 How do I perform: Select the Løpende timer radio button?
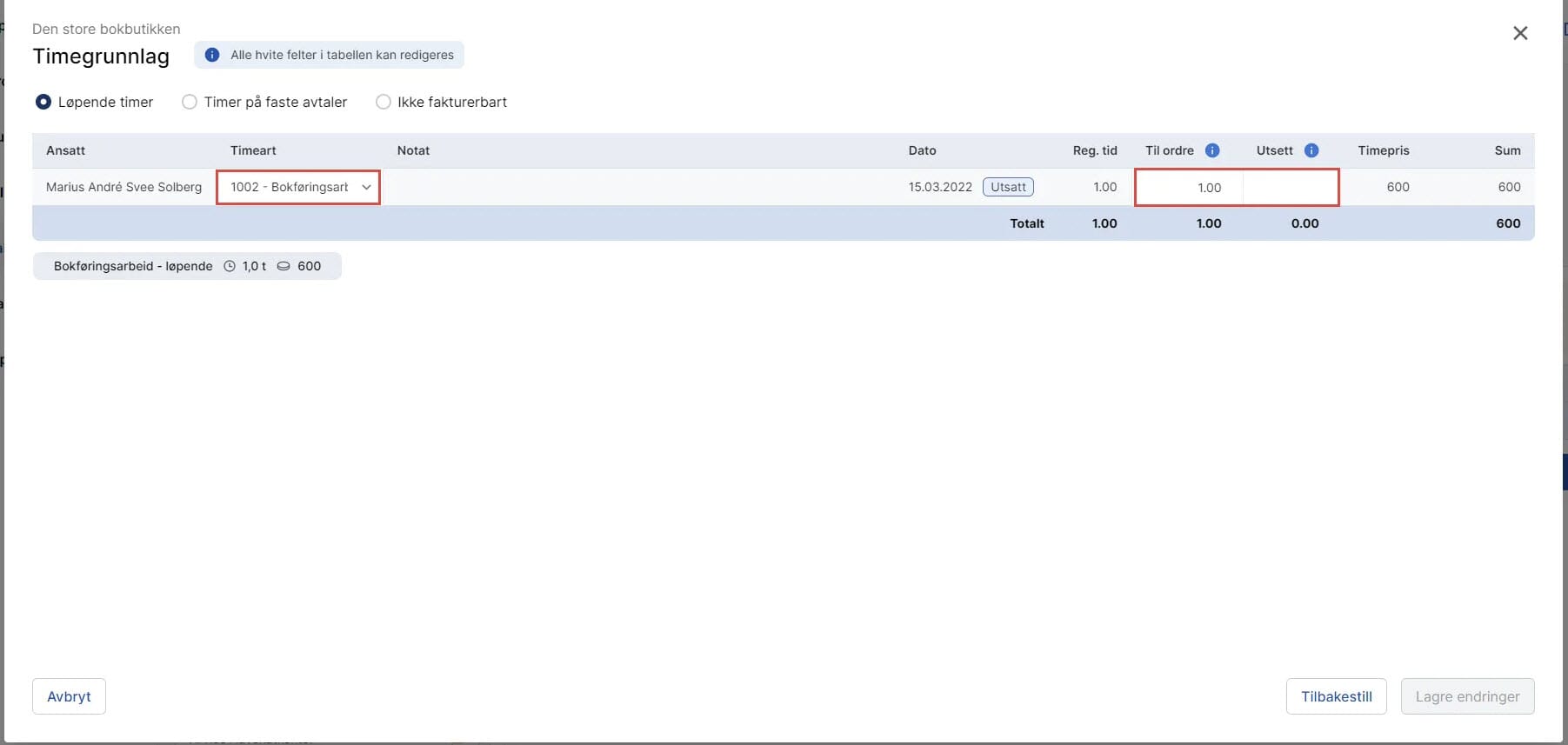[43, 102]
